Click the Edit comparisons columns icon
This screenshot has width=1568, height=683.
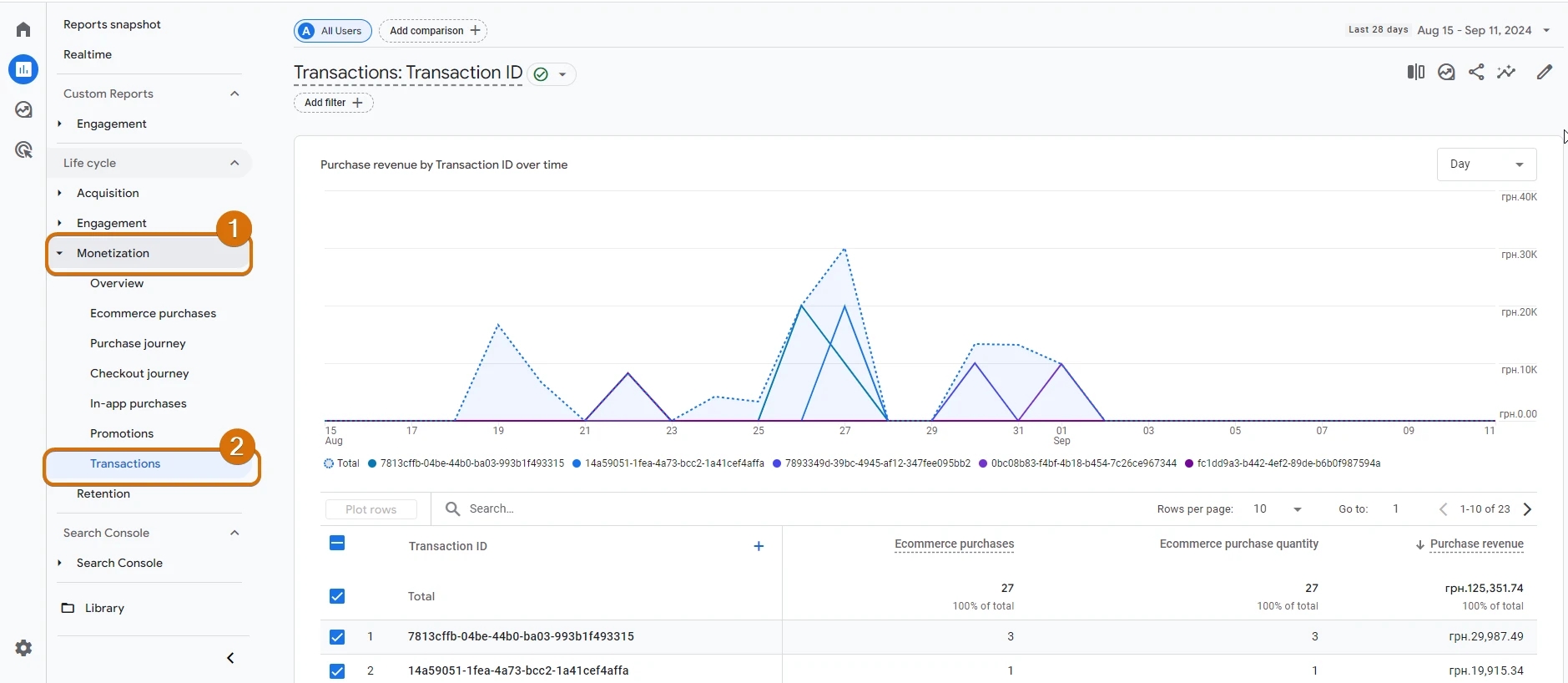(1416, 72)
